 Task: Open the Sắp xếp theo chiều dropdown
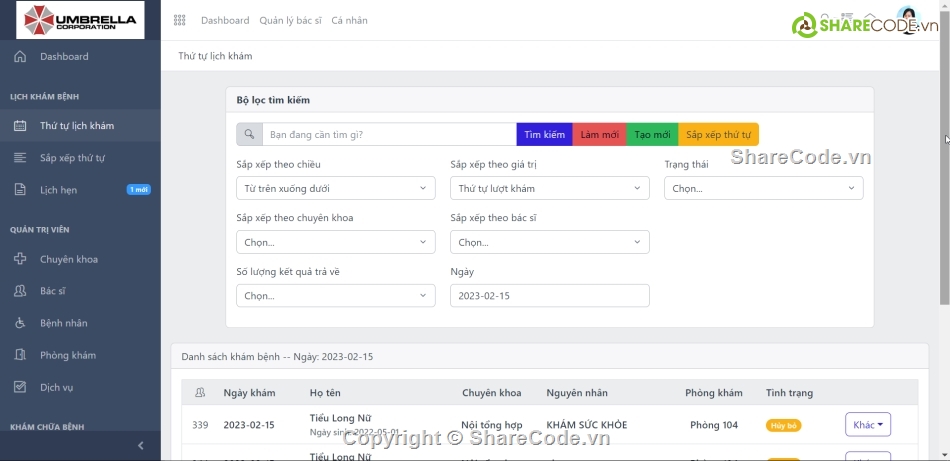click(335, 188)
